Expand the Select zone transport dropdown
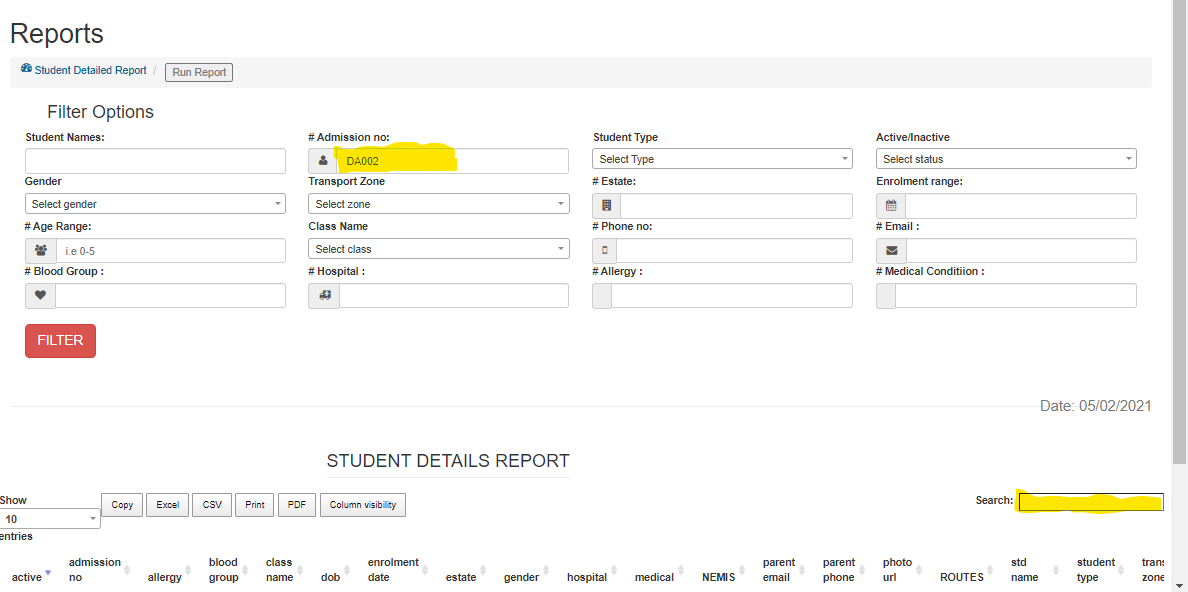Screen dimensions: 1188x592 pyautogui.click(x=438, y=204)
